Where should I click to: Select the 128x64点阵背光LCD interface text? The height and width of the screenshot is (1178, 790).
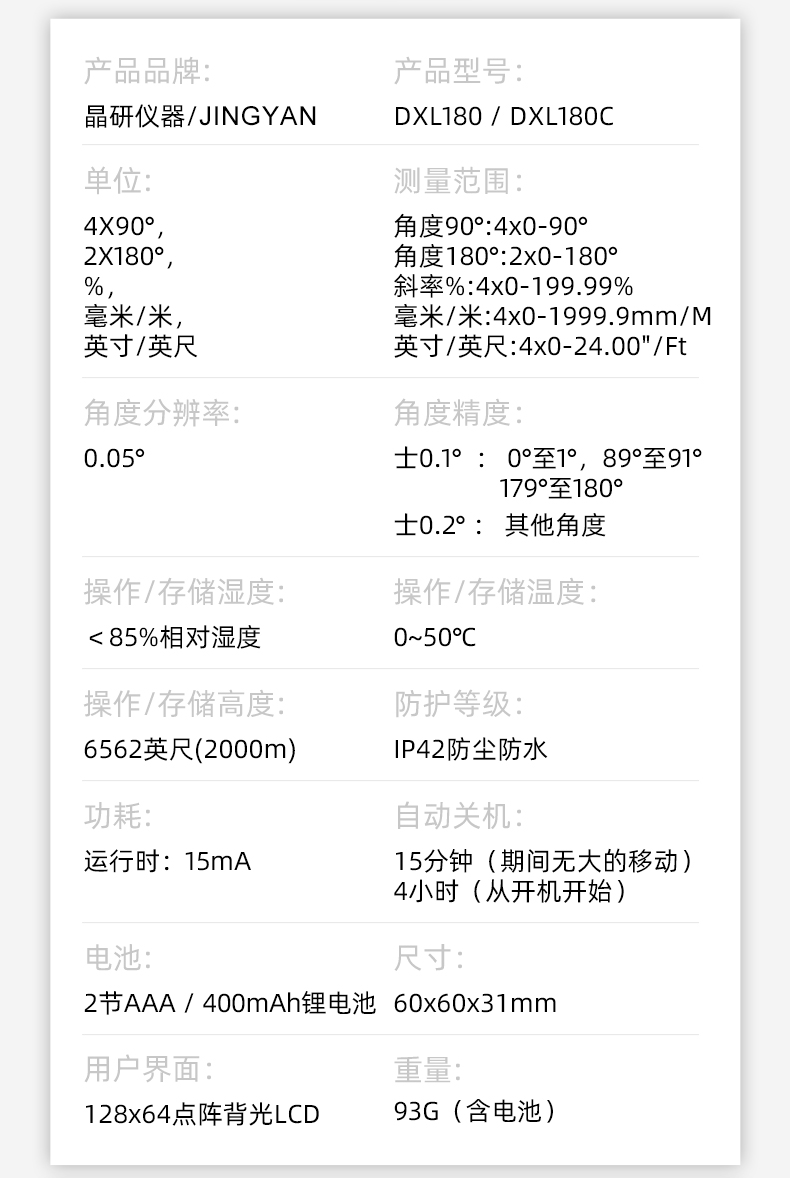[201, 1114]
